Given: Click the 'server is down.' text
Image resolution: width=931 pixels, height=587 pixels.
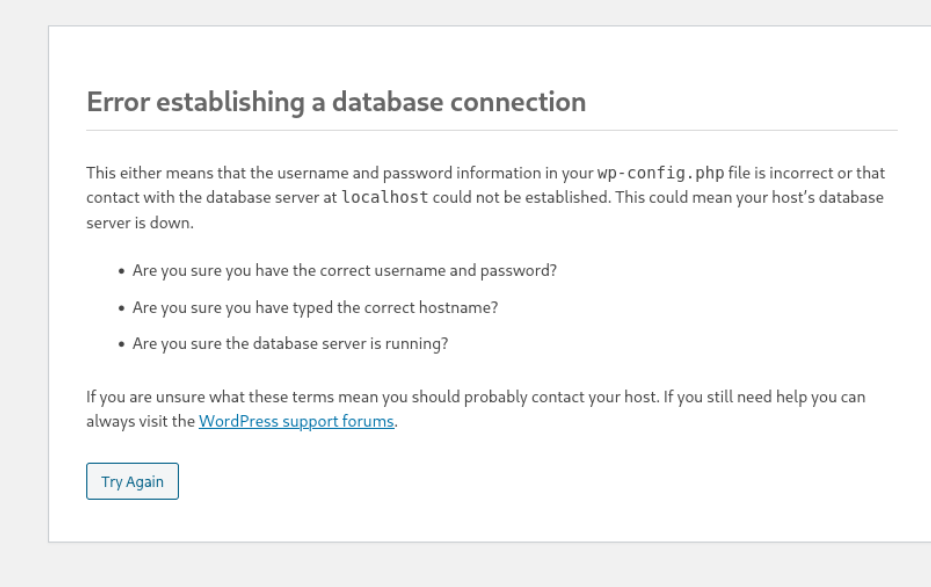Looking at the screenshot, I should tap(139, 222).
